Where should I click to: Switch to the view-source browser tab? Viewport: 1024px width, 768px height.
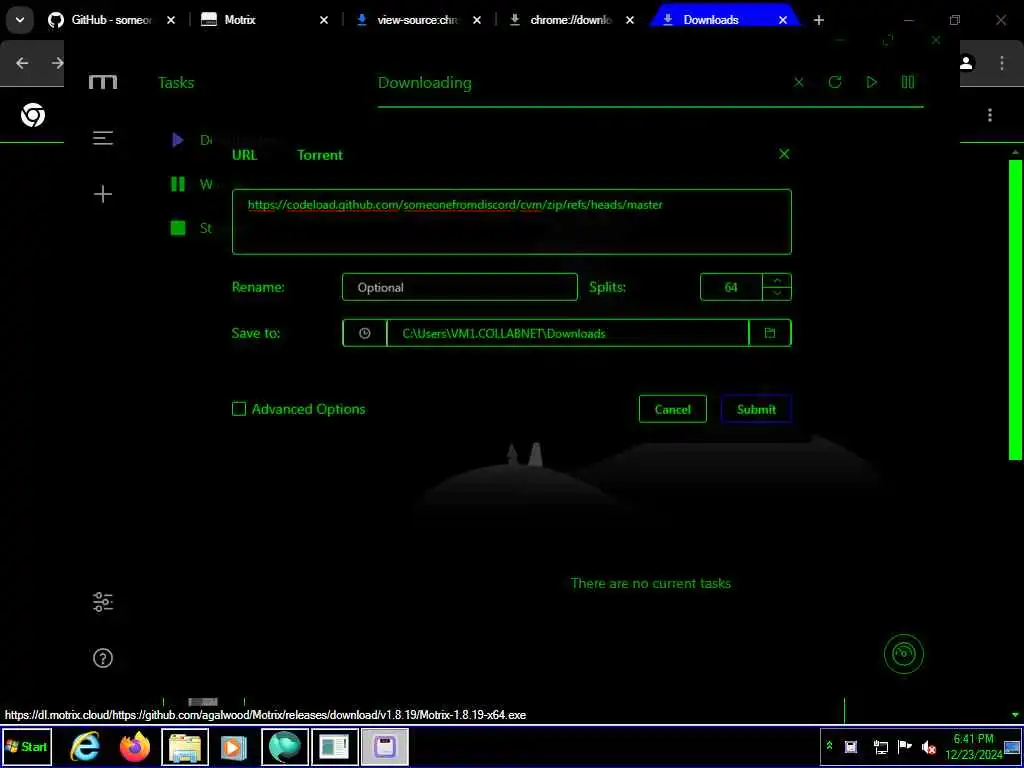418,20
